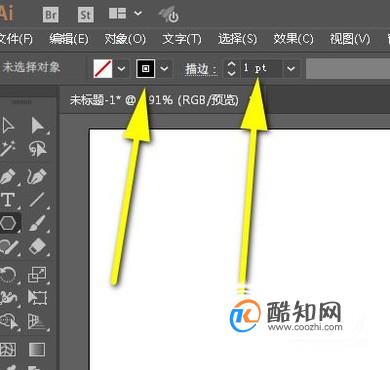Expand the fill color dropdown arrow
The image size is (390, 370).
point(122,69)
